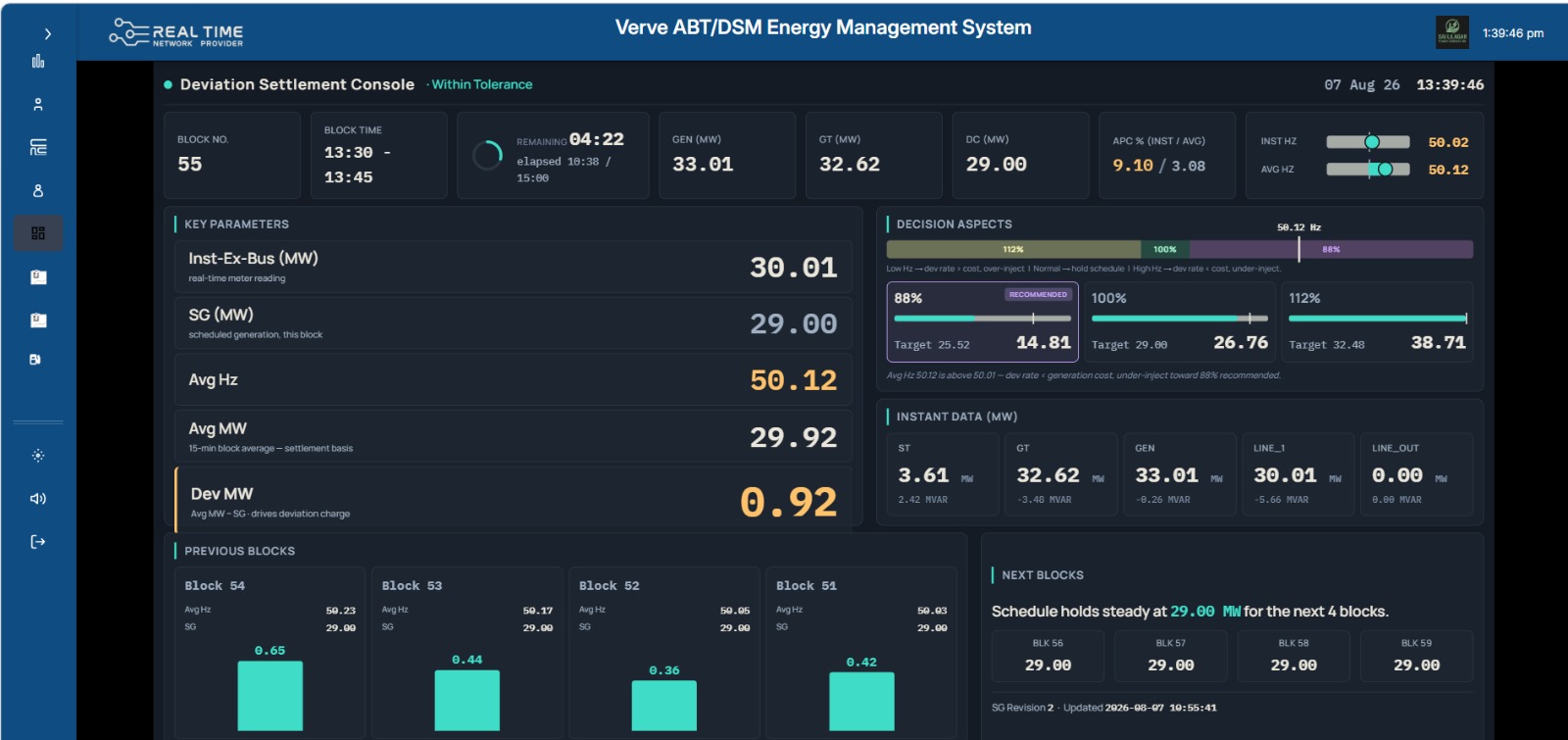This screenshot has width=1568, height=740.
Task: Click the company logo next to the clock
Action: [x=1452, y=31]
